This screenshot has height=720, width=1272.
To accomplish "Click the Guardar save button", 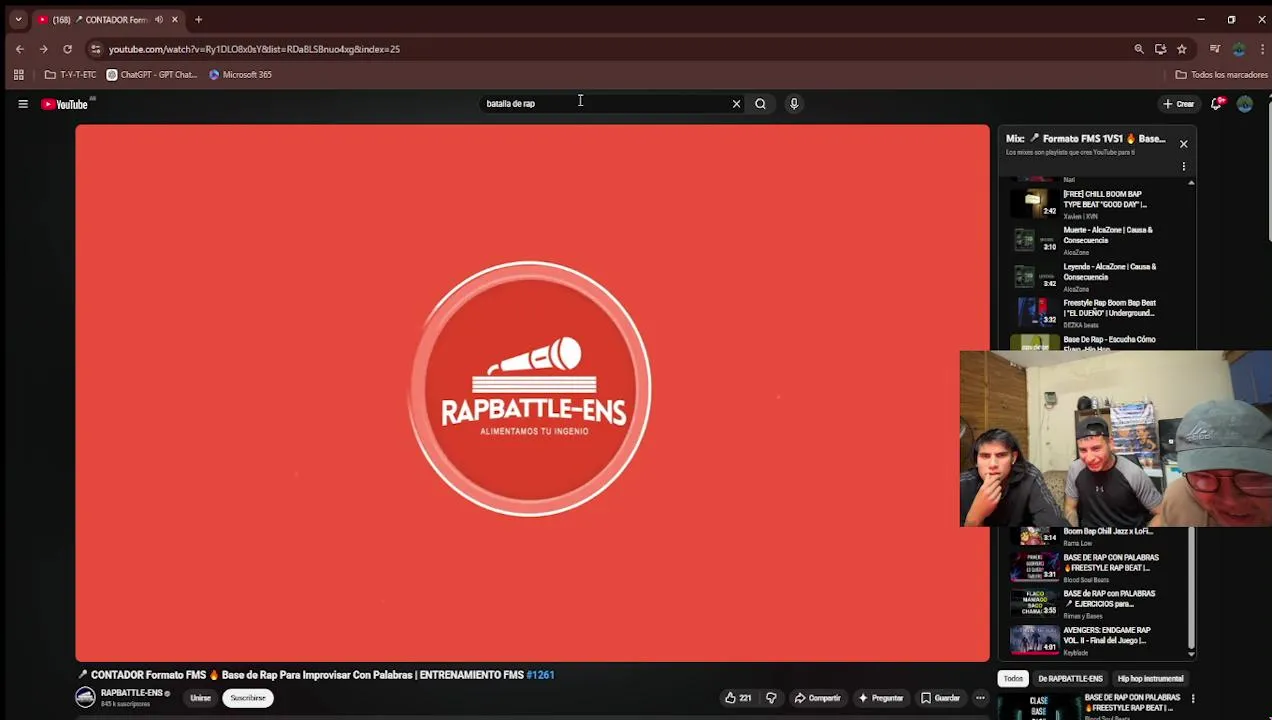I will pos(941,698).
